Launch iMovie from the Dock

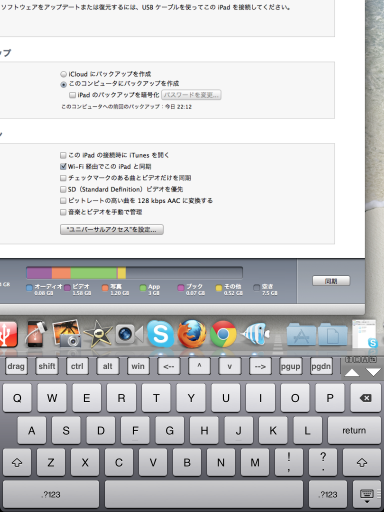click(98, 334)
